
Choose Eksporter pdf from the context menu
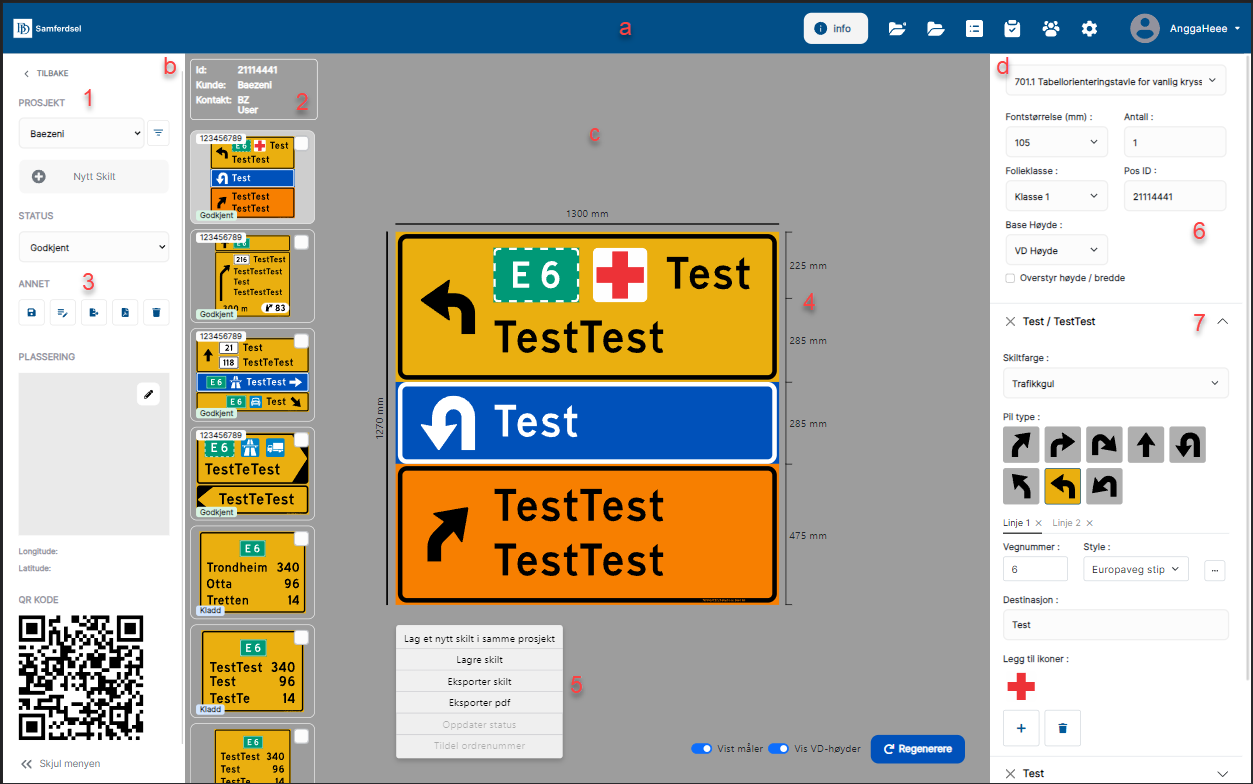pos(479,702)
